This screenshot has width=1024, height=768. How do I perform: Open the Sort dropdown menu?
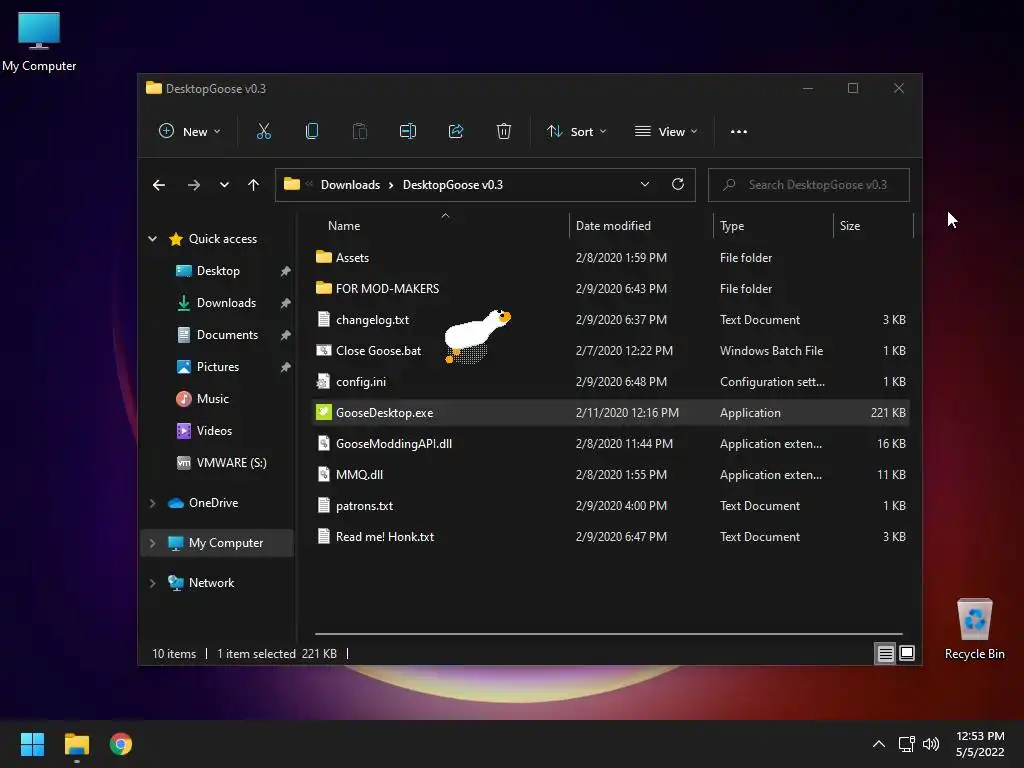coord(577,131)
